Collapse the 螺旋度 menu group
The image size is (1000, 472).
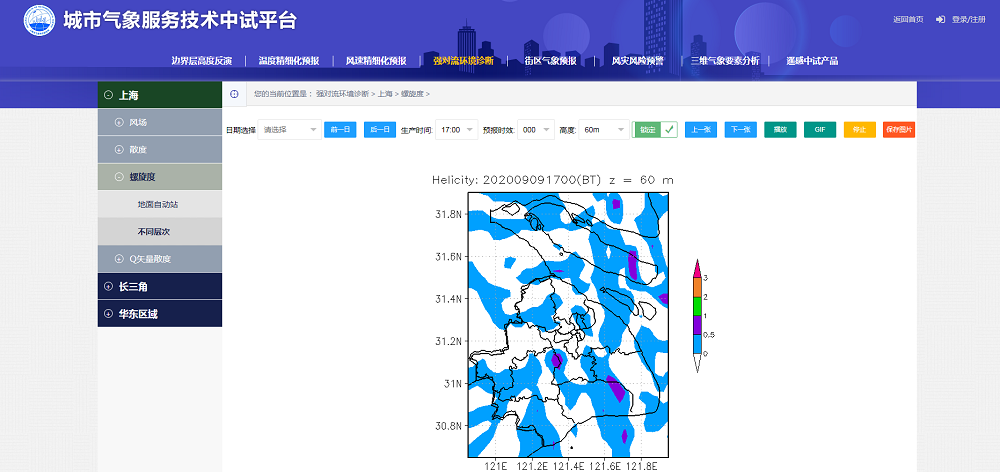(160, 177)
